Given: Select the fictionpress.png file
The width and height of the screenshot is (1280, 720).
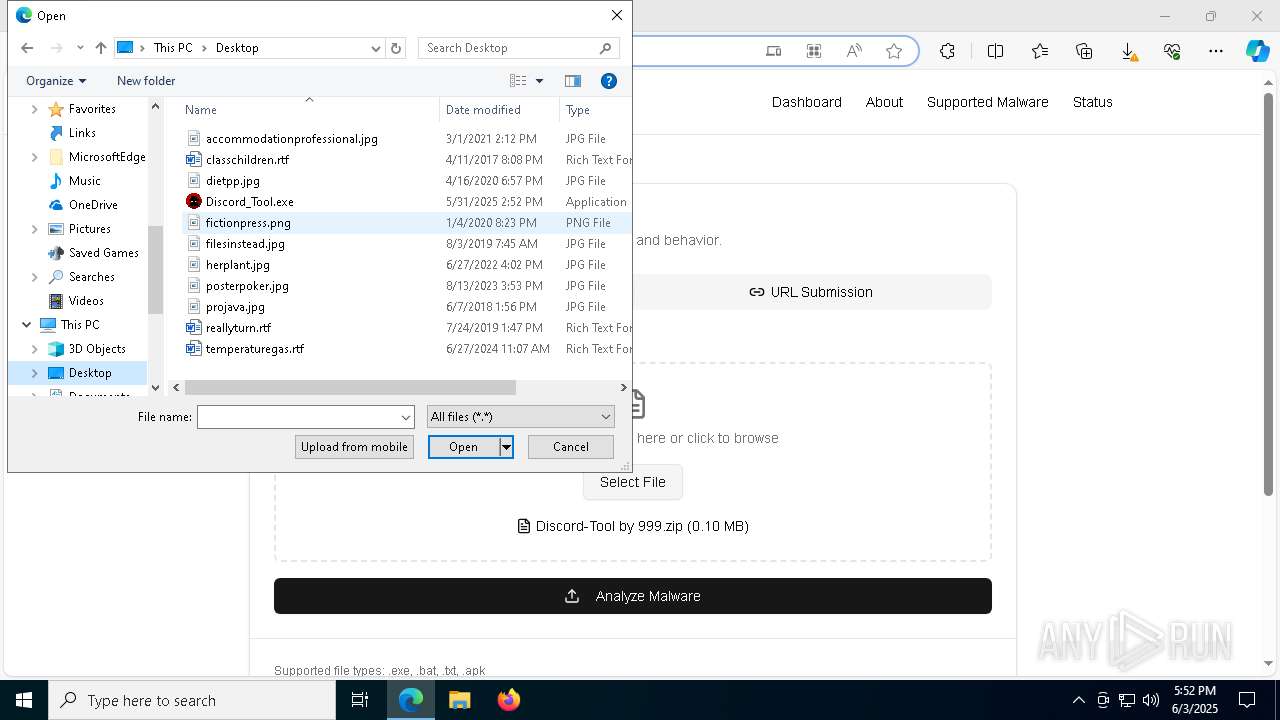Looking at the screenshot, I should pyautogui.click(x=248, y=223).
